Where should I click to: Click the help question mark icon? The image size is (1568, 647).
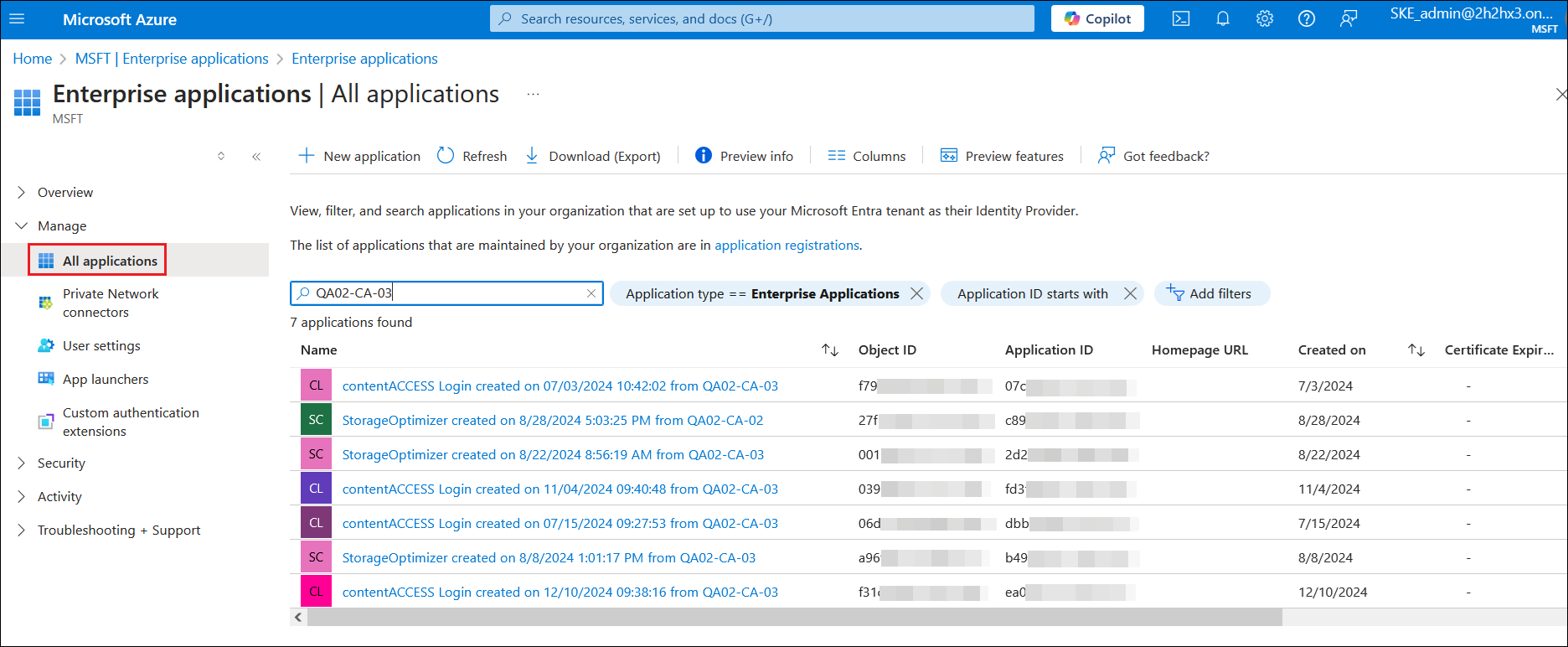coord(1307,19)
